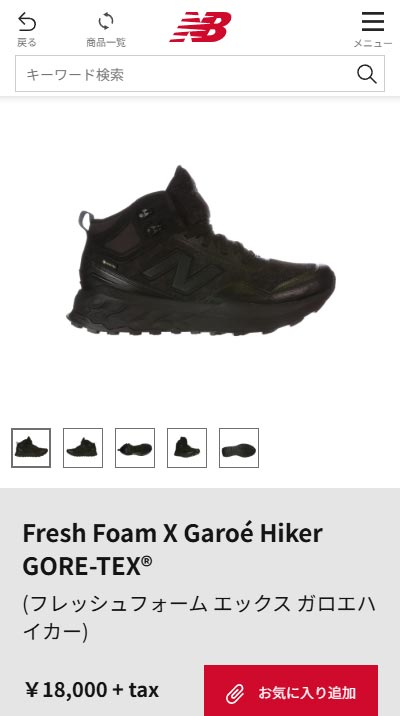This screenshot has height=716, width=400.
Task: Tap the back arrow icon labeled 戻る
Action: (x=27, y=22)
